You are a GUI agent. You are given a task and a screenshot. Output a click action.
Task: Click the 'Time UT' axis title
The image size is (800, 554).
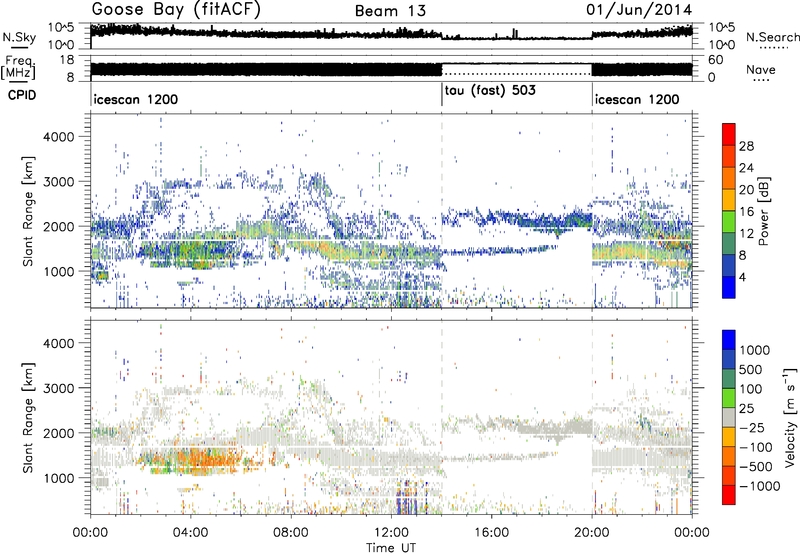coord(391,548)
